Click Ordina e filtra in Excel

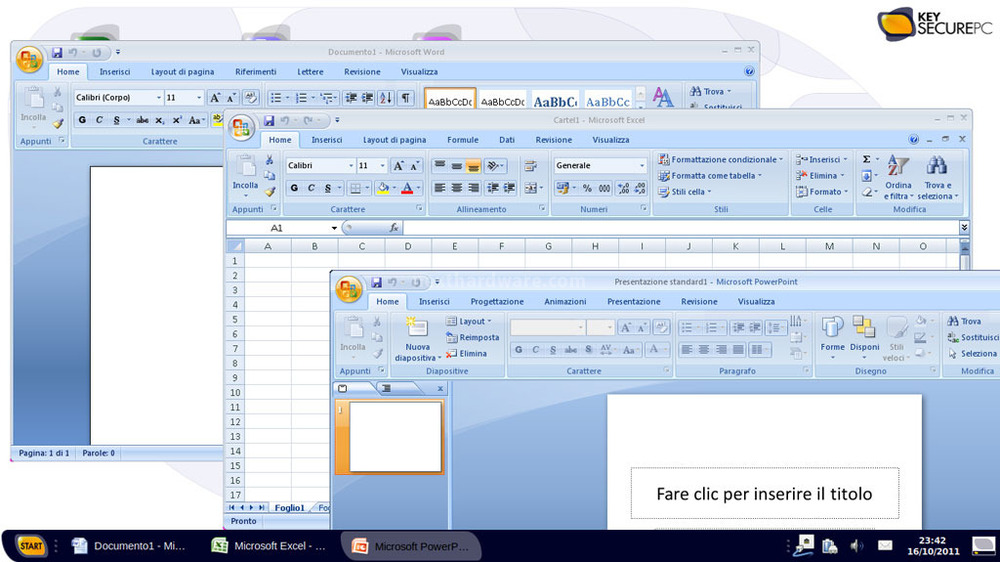coord(898,177)
